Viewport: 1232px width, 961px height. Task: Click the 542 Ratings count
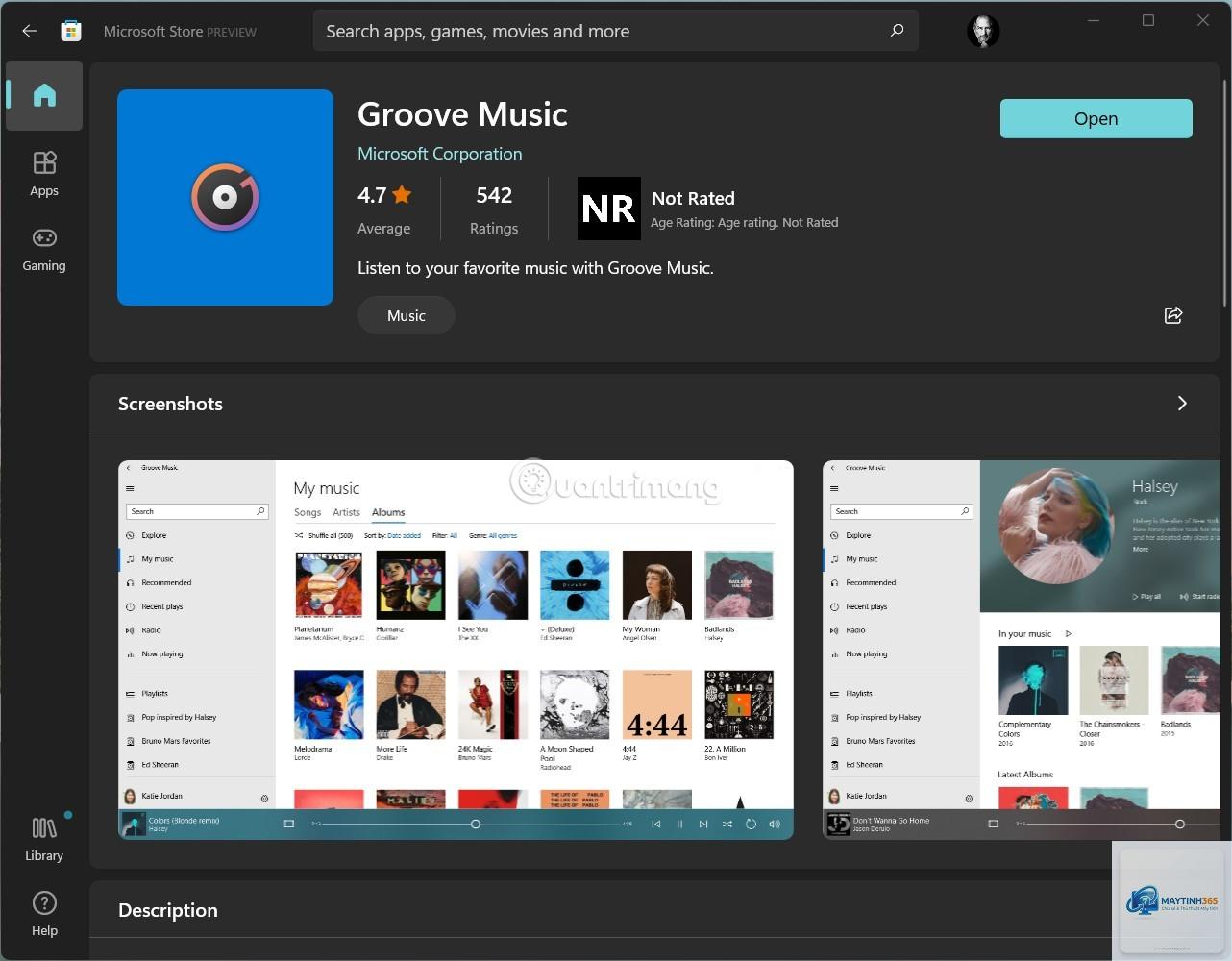pyautogui.click(x=494, y=209)
